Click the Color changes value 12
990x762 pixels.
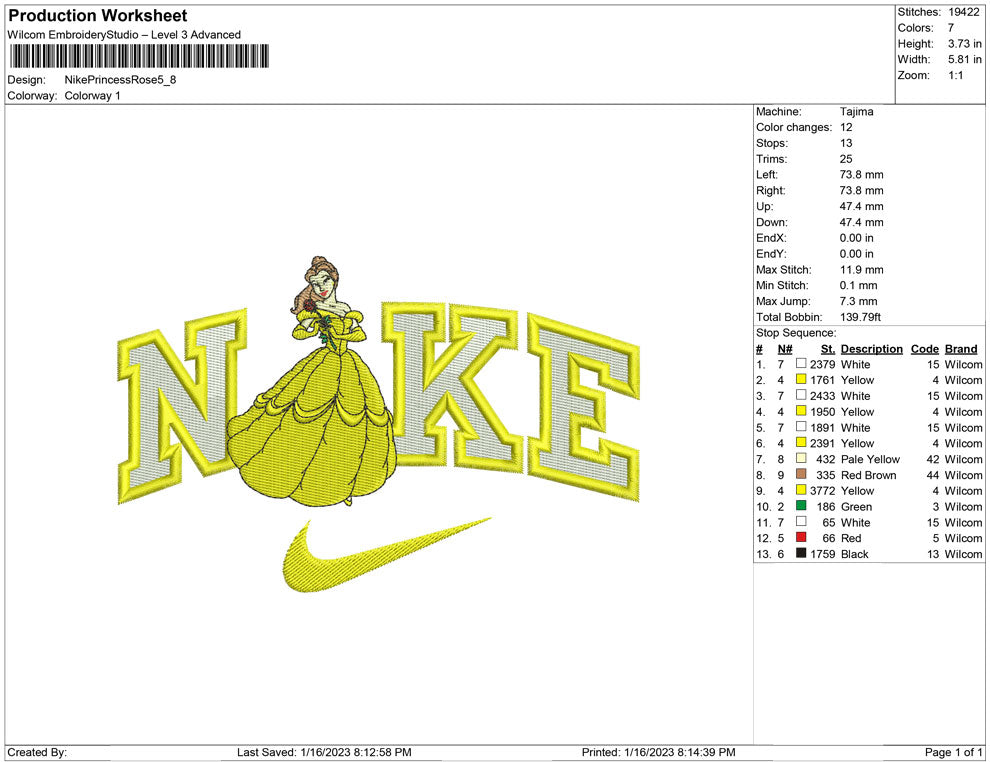pos(846,127)
